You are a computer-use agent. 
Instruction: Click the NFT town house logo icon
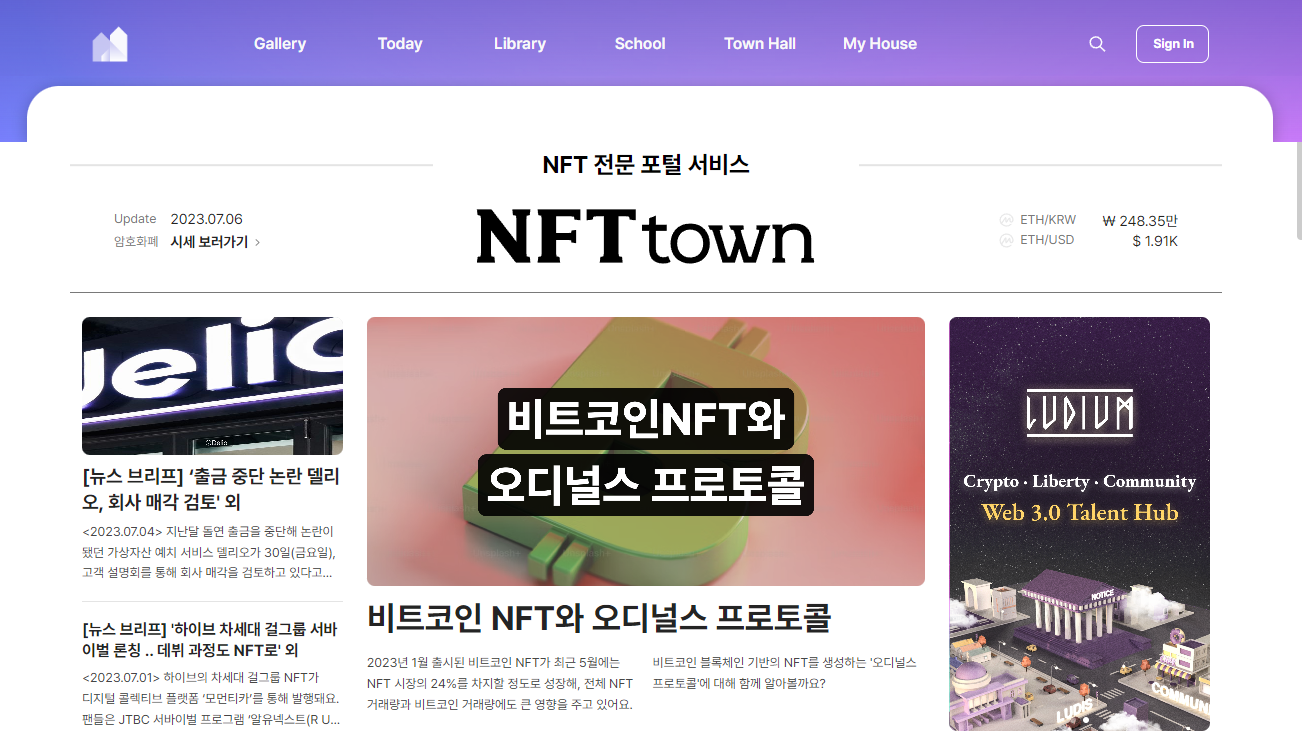[x=110, y=44]
